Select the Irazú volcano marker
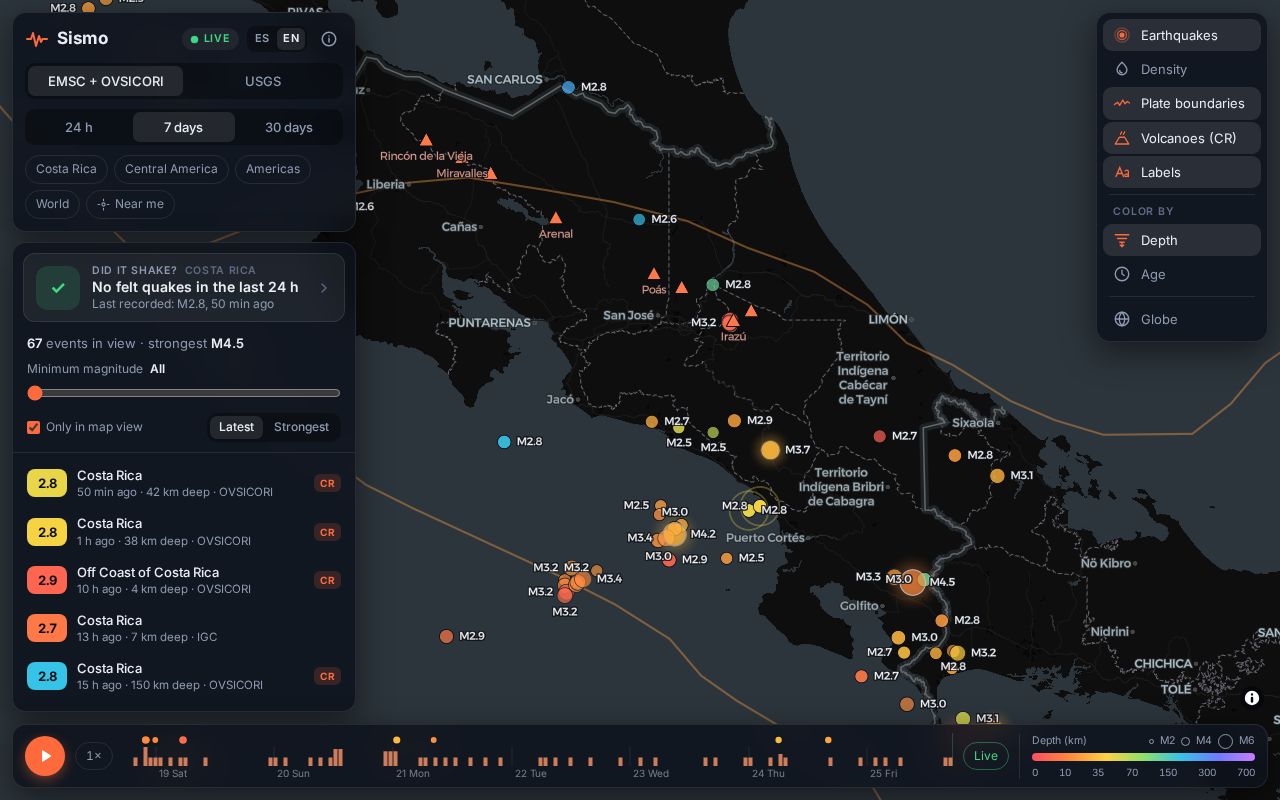The height and width of the screenshot is (800, 1280). 731,321
